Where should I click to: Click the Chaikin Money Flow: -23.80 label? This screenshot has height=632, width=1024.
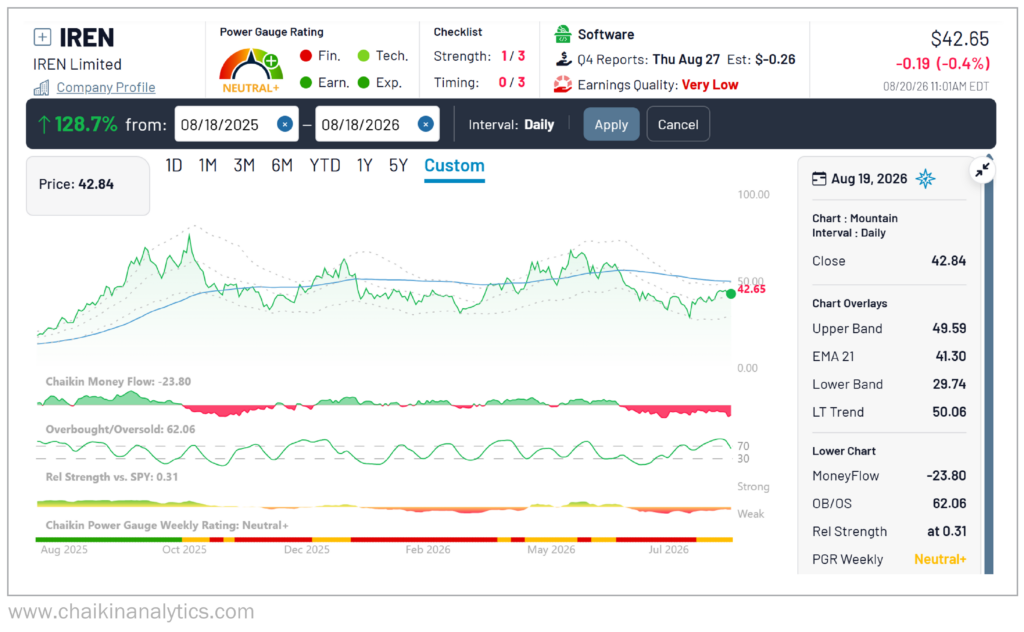[118, 382]
